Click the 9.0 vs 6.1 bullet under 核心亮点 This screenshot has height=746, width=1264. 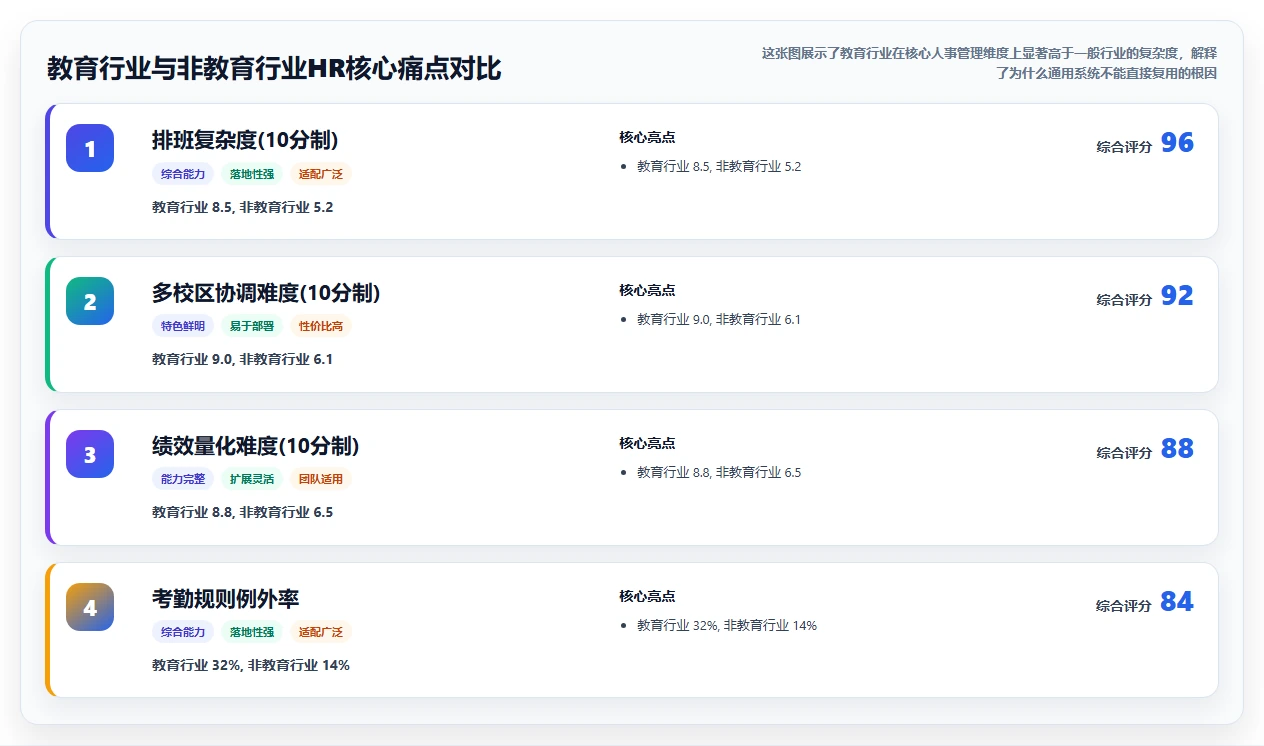[x=719, y=320]
